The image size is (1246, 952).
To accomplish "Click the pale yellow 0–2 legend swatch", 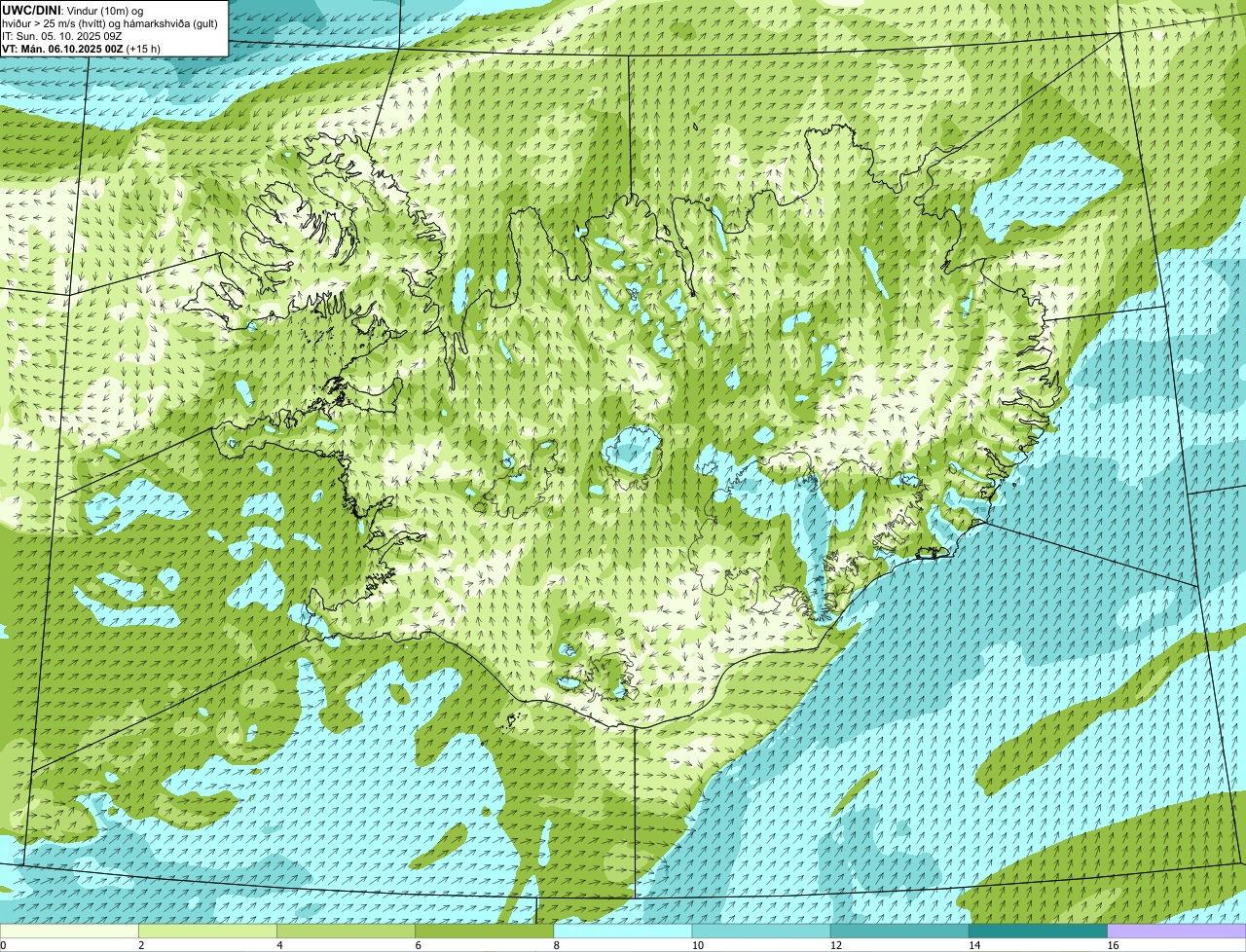I will (x=69, y=932).
